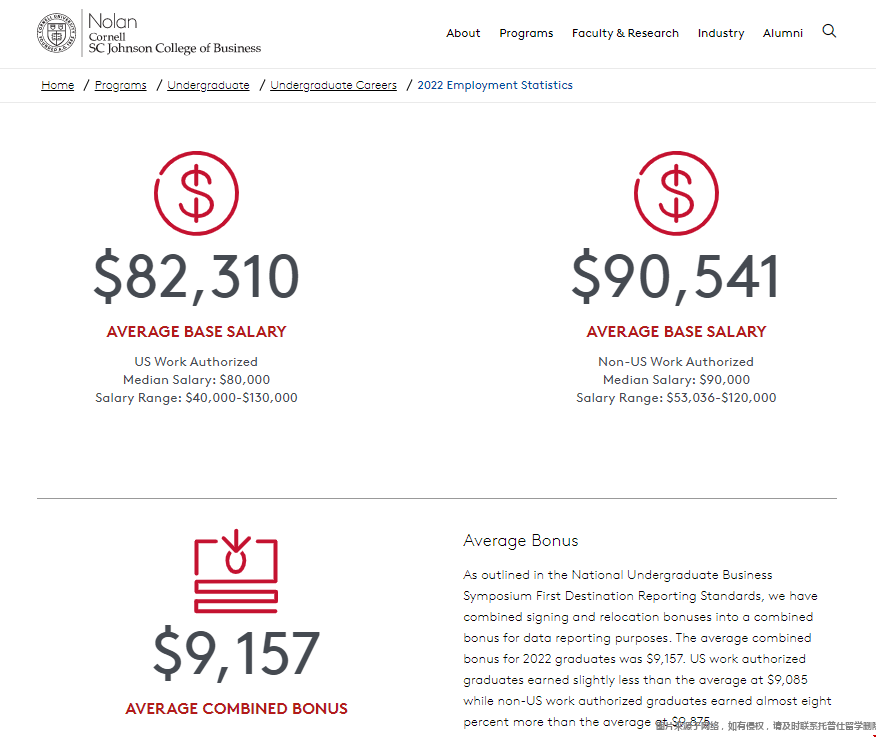Click the $9,157 bonus figure

[236, 654]
